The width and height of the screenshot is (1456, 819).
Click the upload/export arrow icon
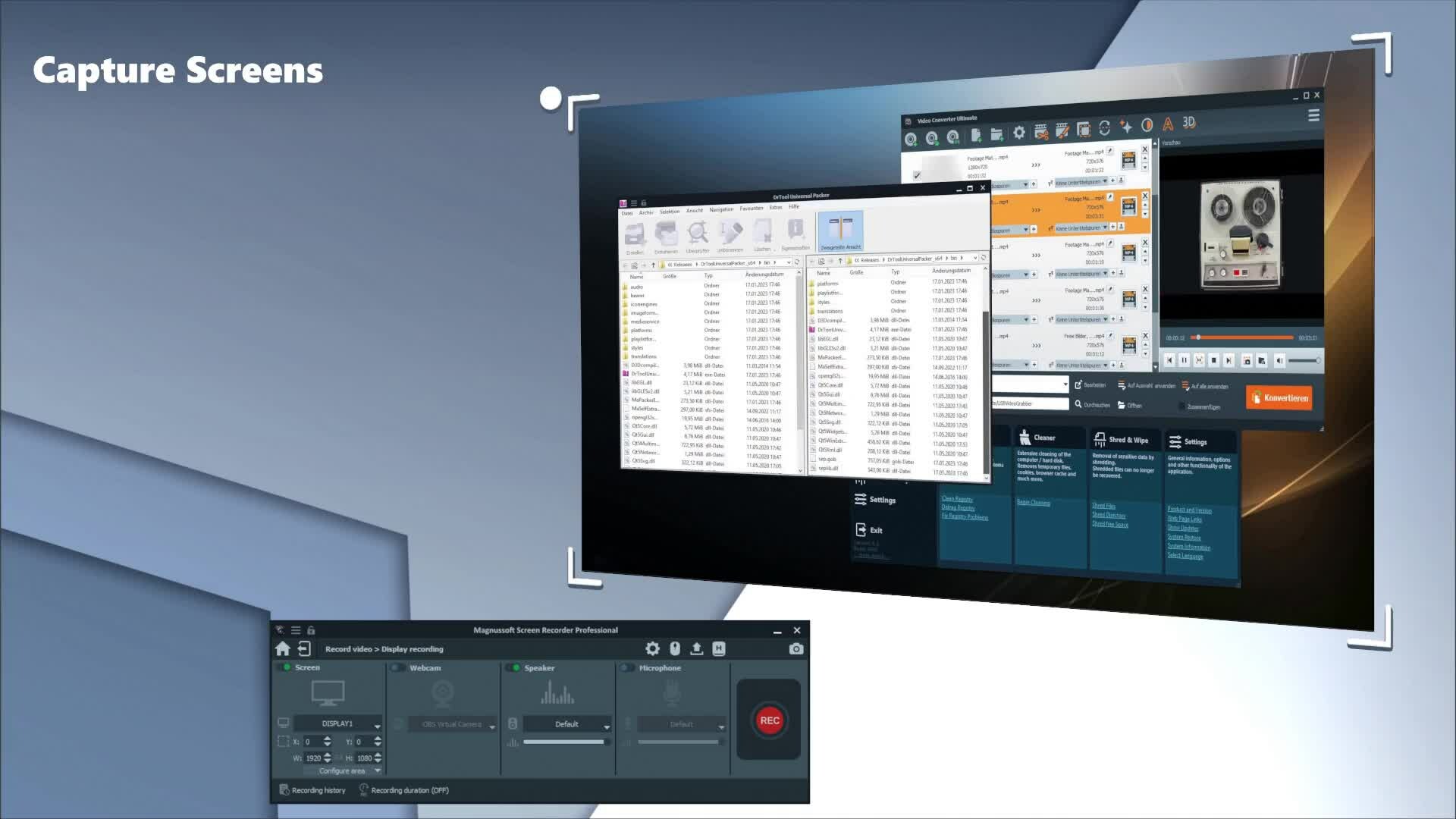(x=697, y=649)
